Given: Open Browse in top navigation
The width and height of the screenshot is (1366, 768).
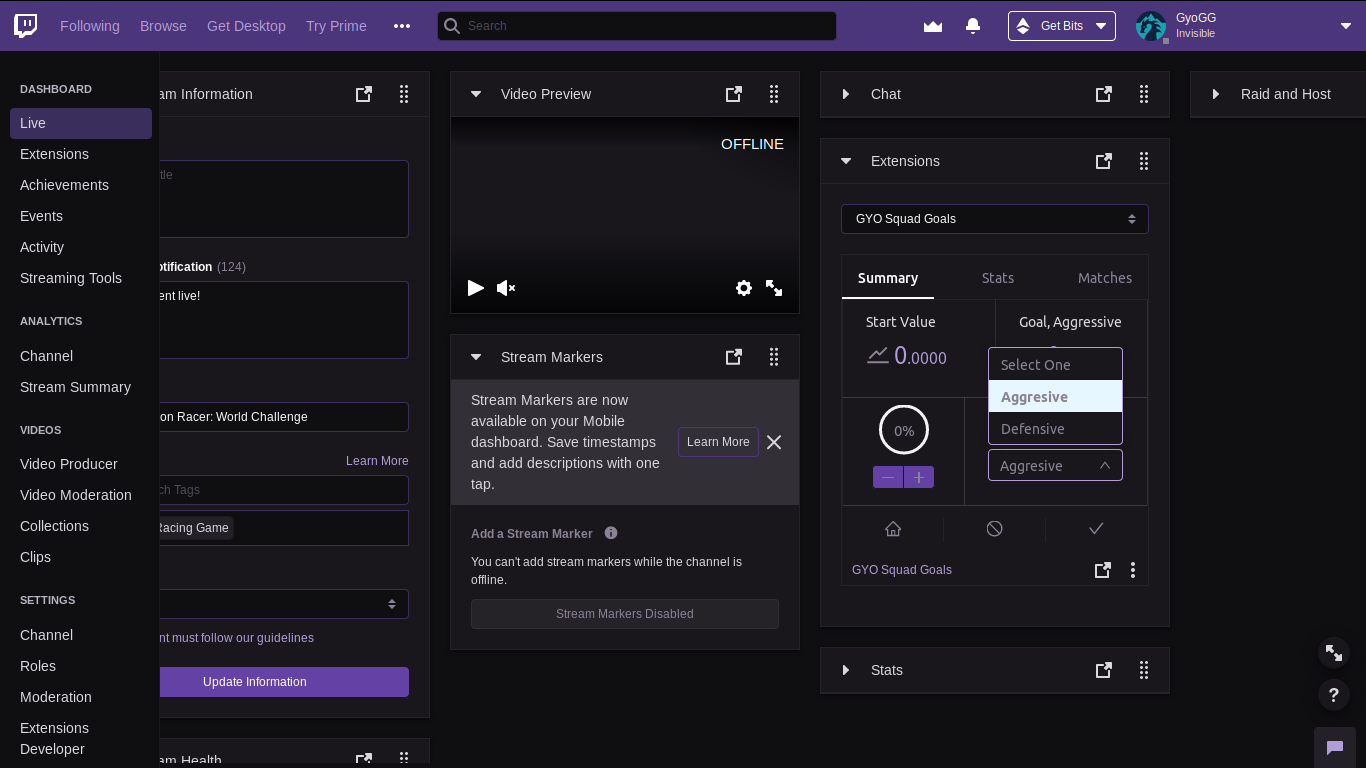Looking at the screenshot, I should 163,26.
